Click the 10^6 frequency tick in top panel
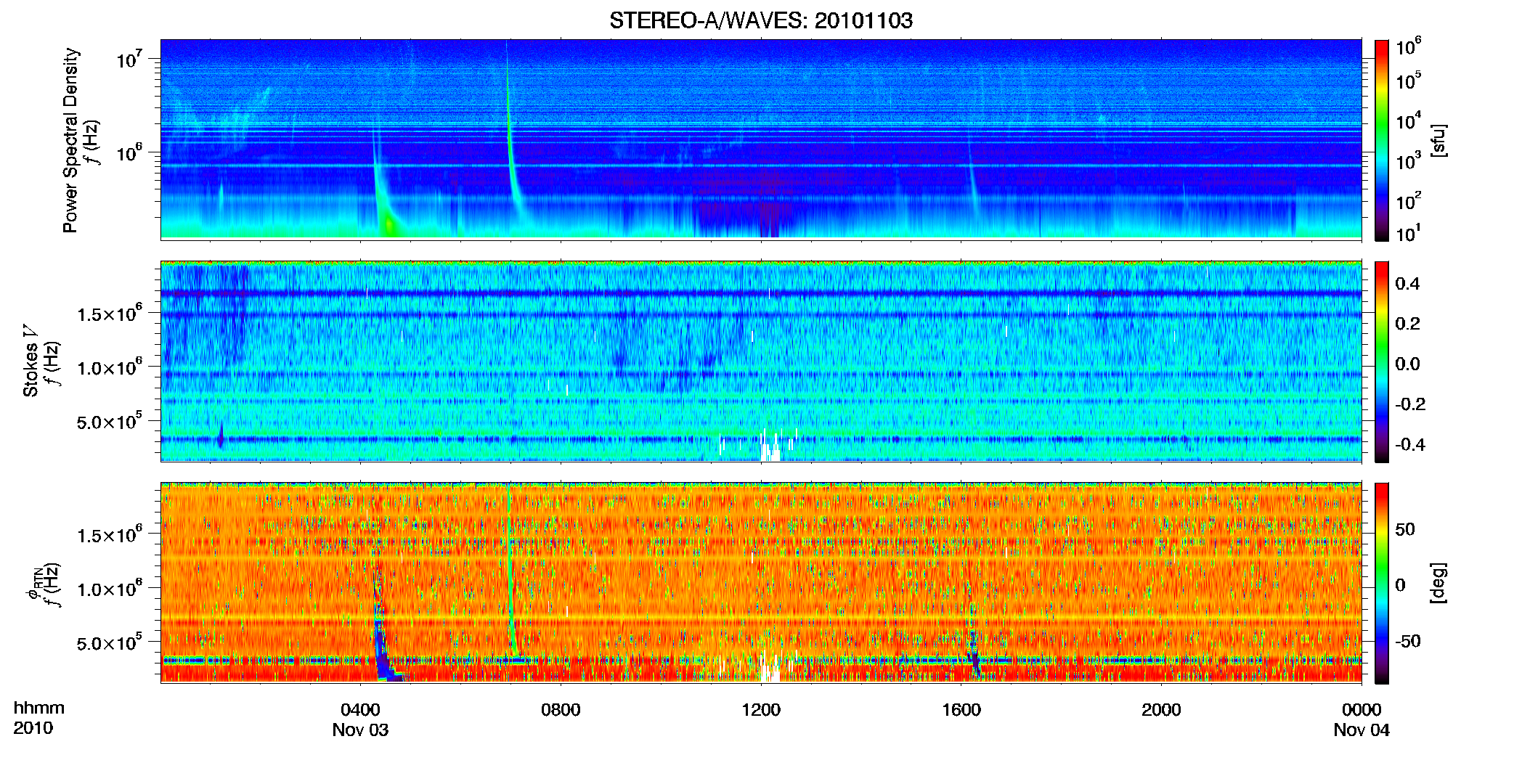Image resolution: width=1522 pixels, height=784 pixels. (x=129, y=153)
